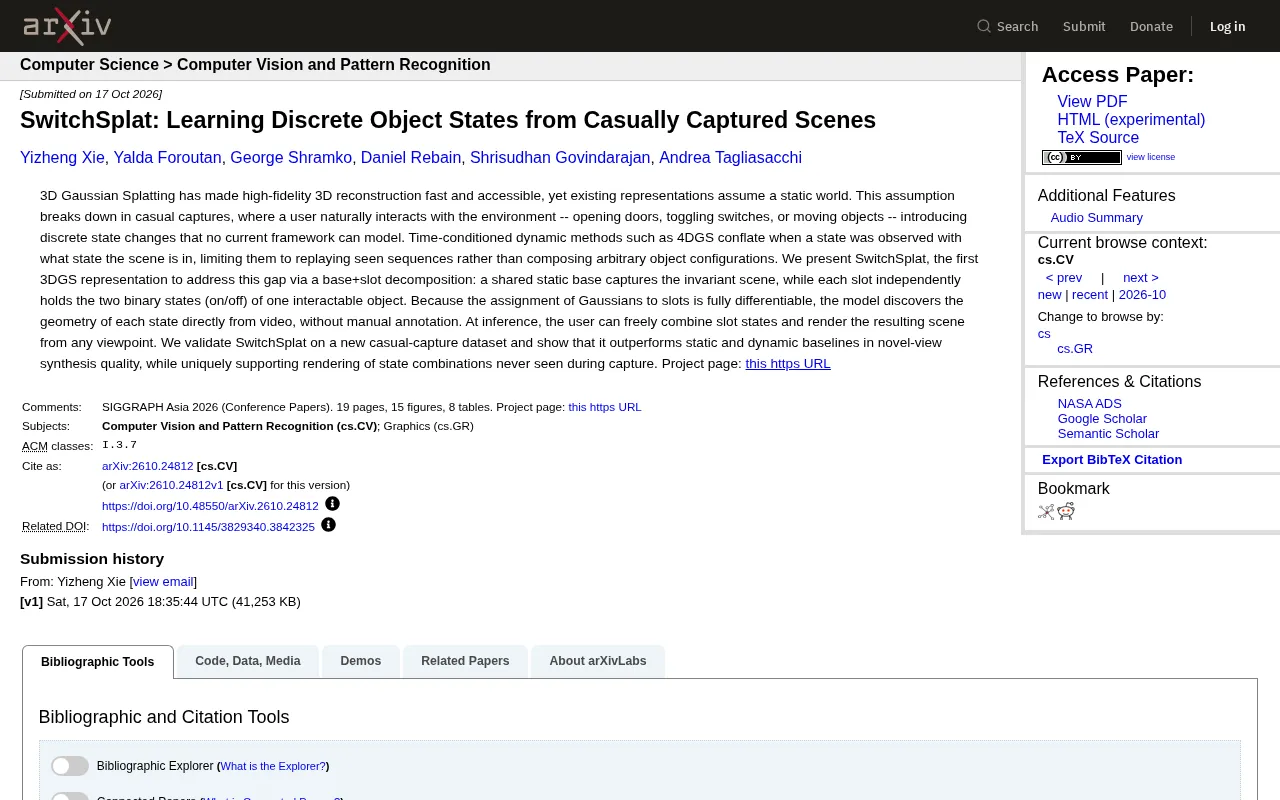1280x800 pixels.
Task: Open the View PDF link
Action: (x=1092, y=102)
